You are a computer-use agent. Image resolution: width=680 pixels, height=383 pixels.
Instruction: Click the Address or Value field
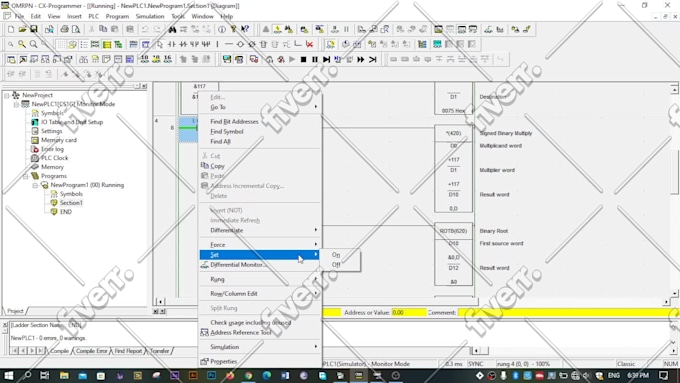(x=409, y=312)
